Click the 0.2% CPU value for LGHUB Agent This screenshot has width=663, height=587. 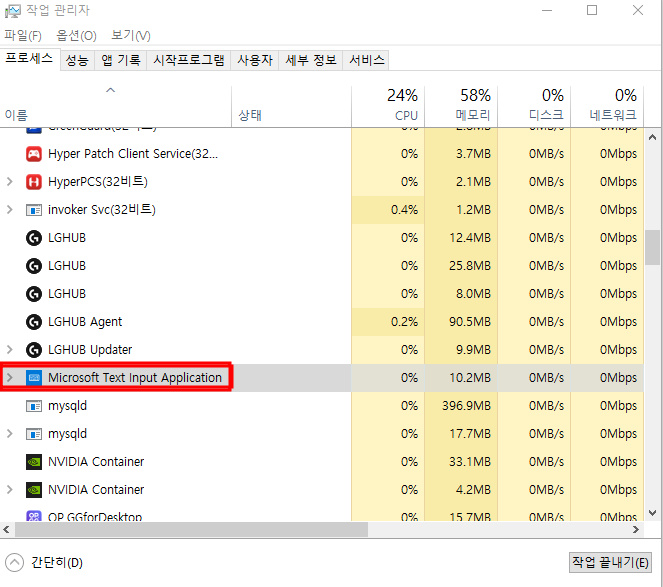point(404,322)
